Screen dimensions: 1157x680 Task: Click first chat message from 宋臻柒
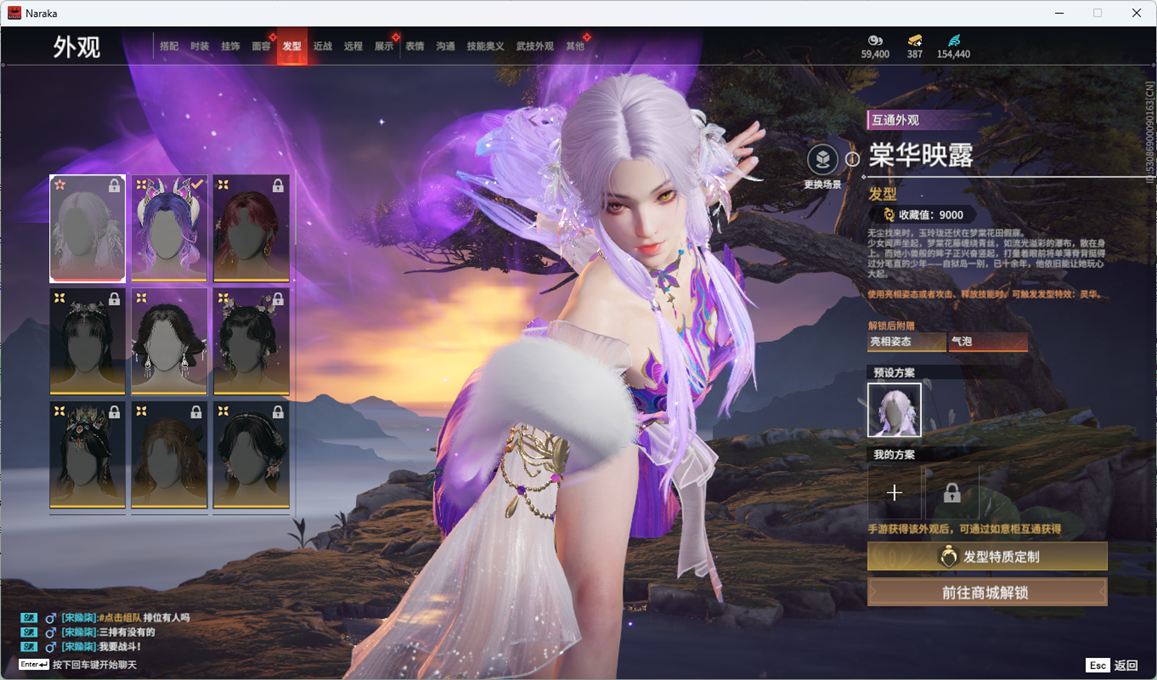tap(106, 617)
